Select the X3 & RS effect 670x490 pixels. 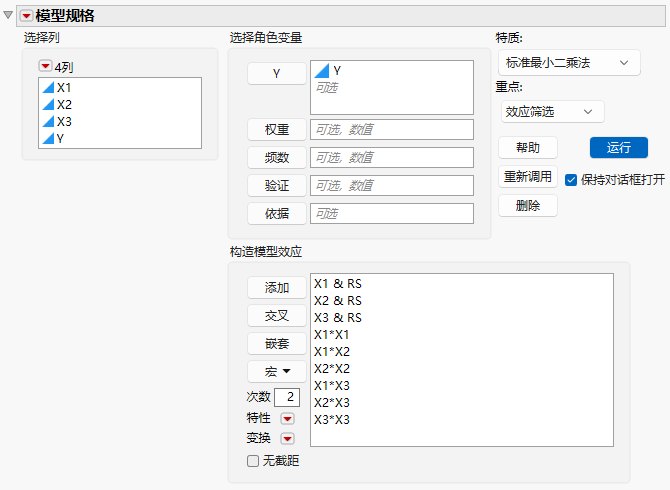pyautogui.click(x=338, y=318)
